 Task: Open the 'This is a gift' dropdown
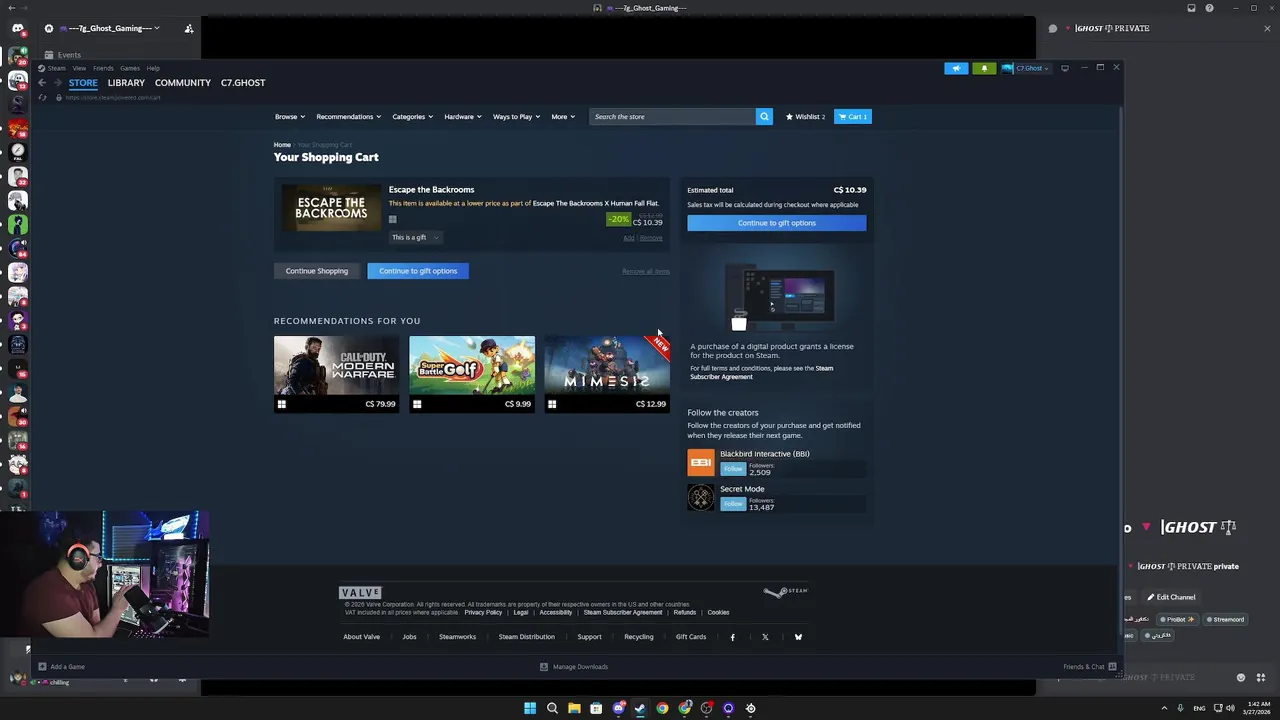(415, 237)
